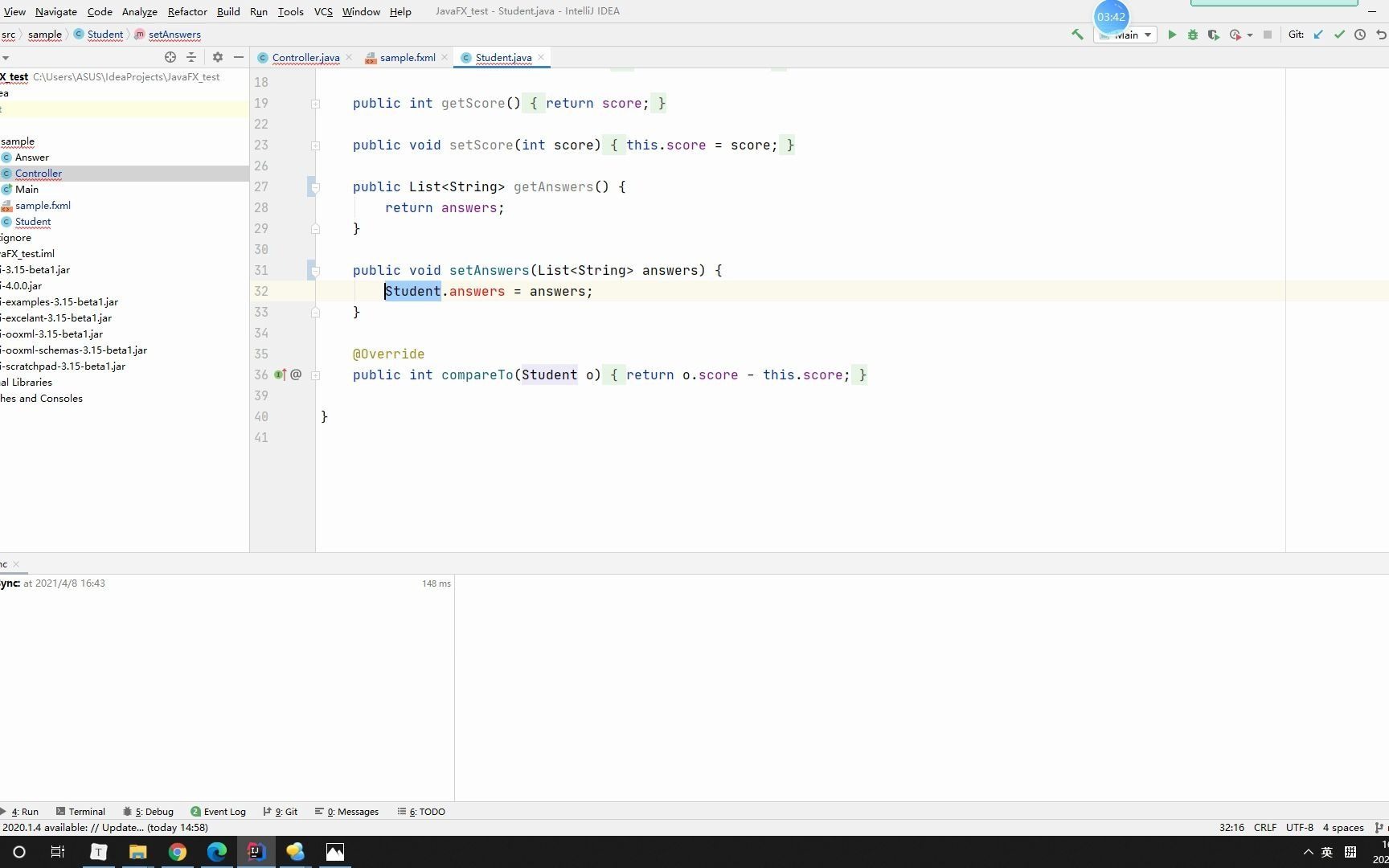Open the Tools menu
The width and height of the screenshot is (1389, 868).
tap(290, 11)
